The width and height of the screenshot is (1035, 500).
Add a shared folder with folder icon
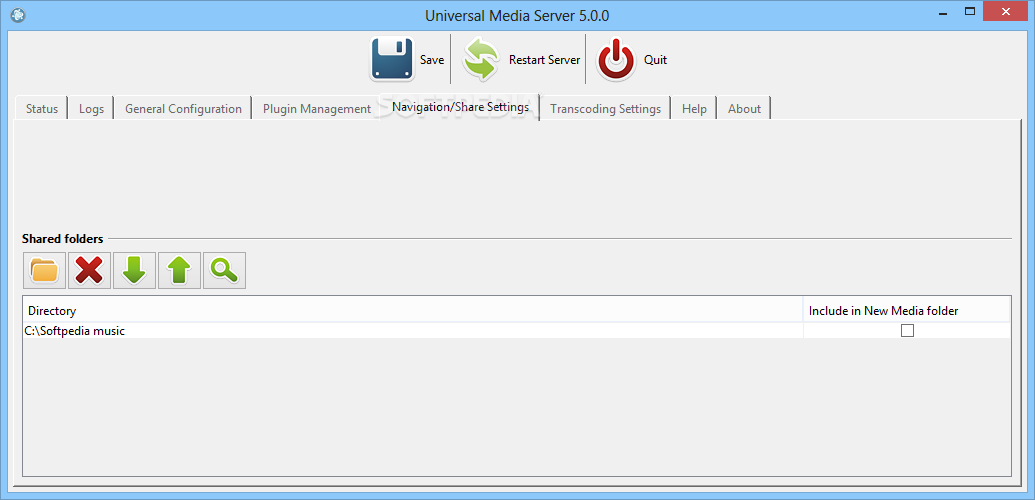coord(44,270)
